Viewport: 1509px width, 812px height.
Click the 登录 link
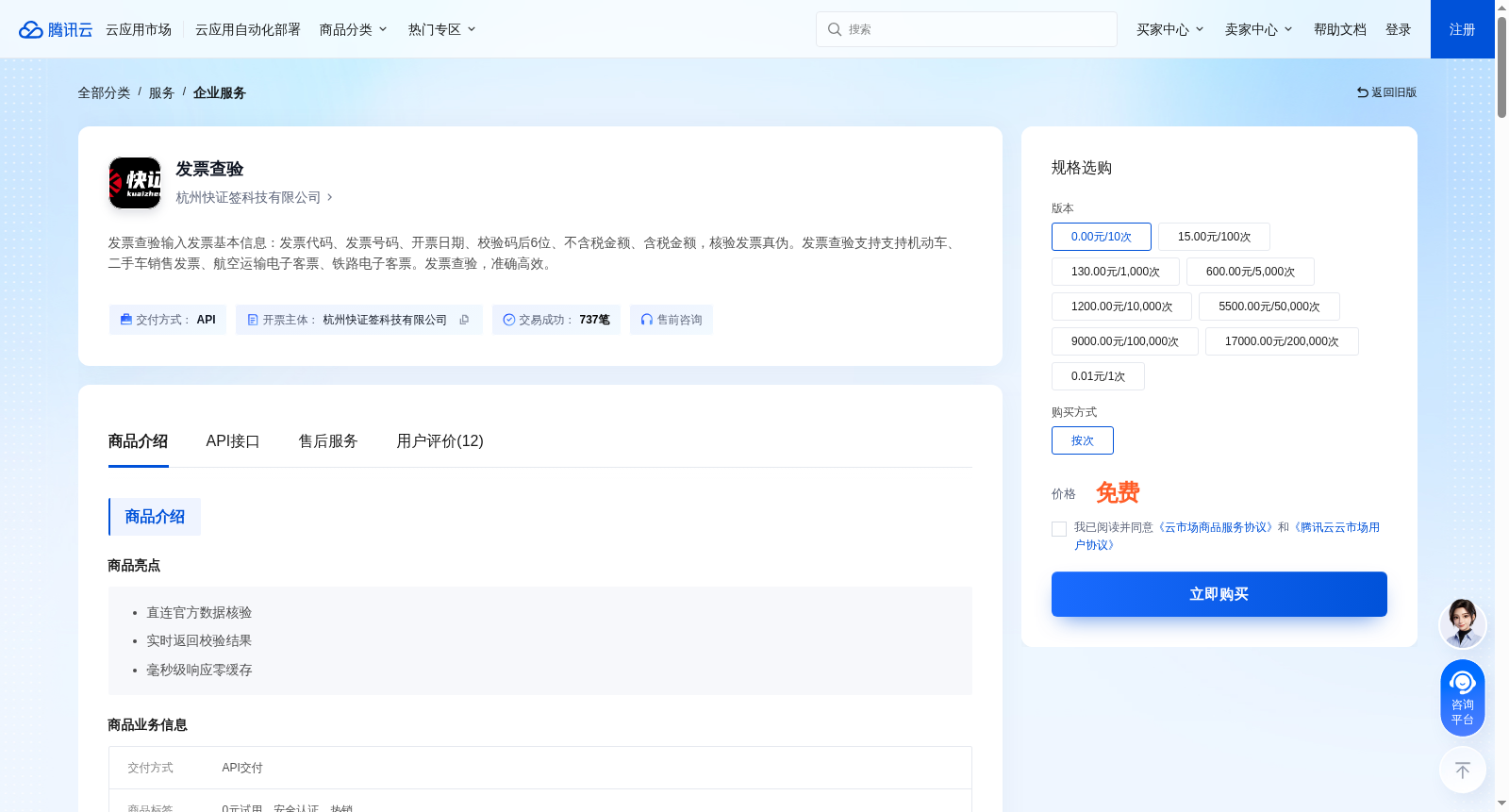click(1399, 29)
